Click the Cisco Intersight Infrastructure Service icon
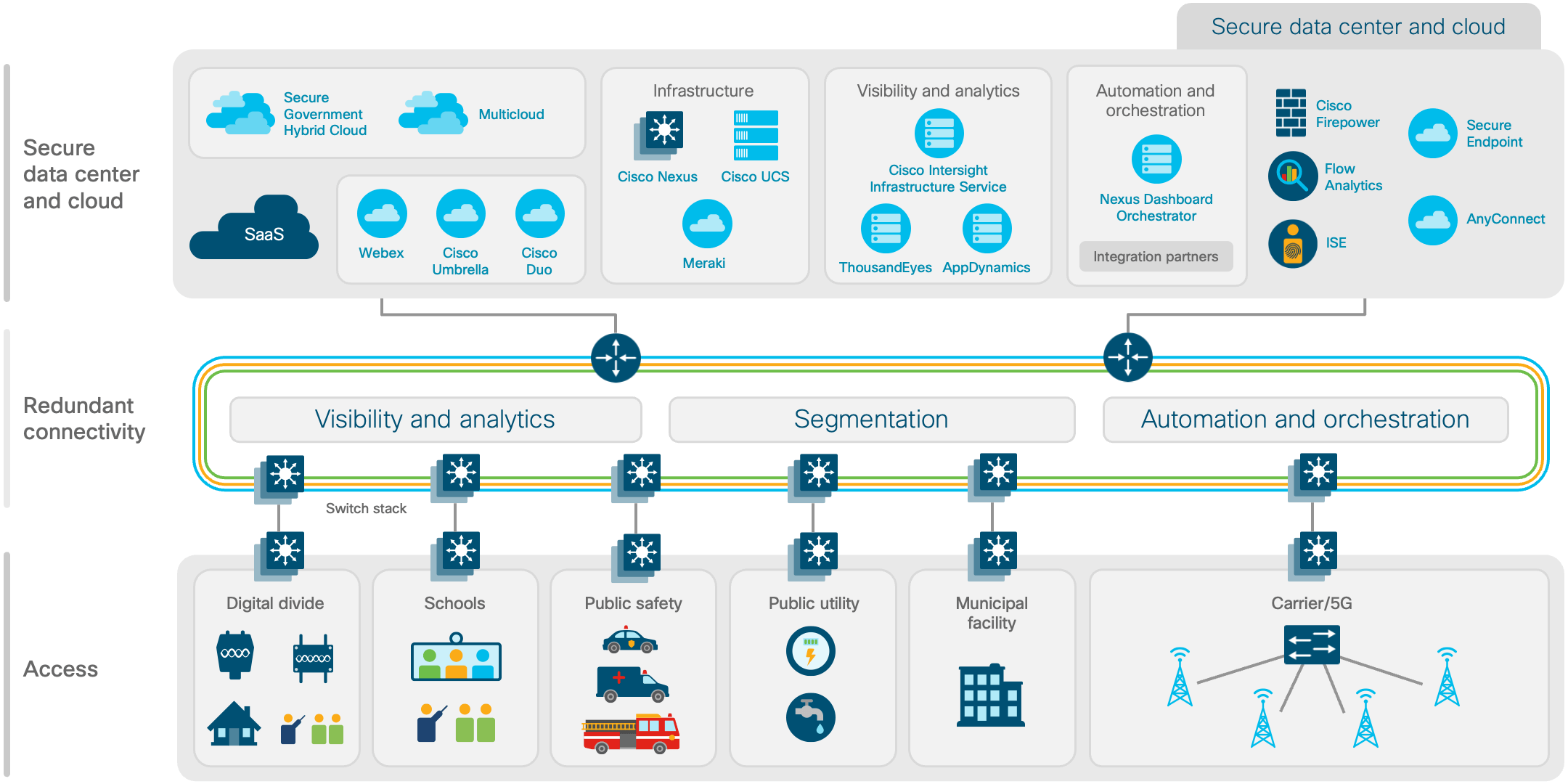Image resolution: width=1568 pixels, height=784 pixels. point(939,134)
